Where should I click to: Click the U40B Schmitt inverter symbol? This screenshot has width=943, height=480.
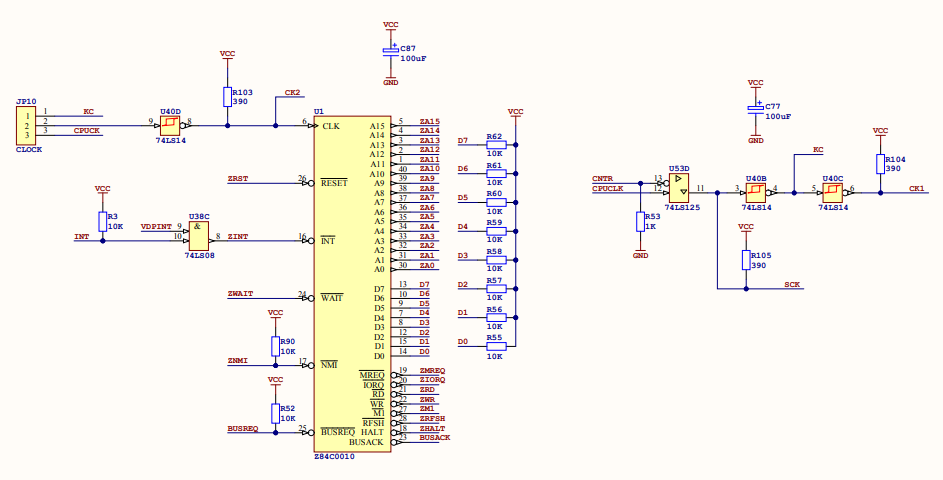click(755, 190)
